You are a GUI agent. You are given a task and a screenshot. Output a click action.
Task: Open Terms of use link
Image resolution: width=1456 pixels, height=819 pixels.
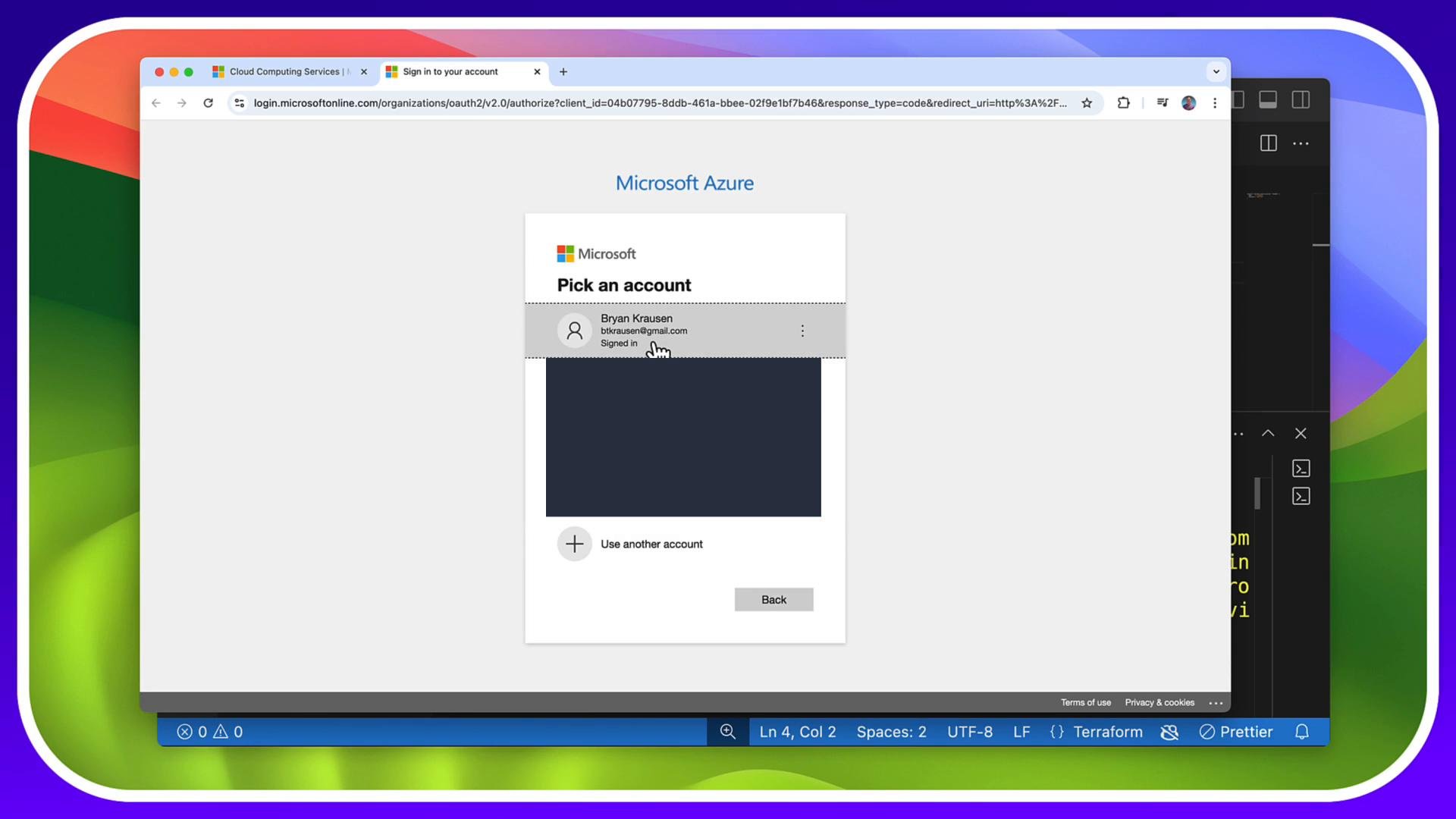1085,703
